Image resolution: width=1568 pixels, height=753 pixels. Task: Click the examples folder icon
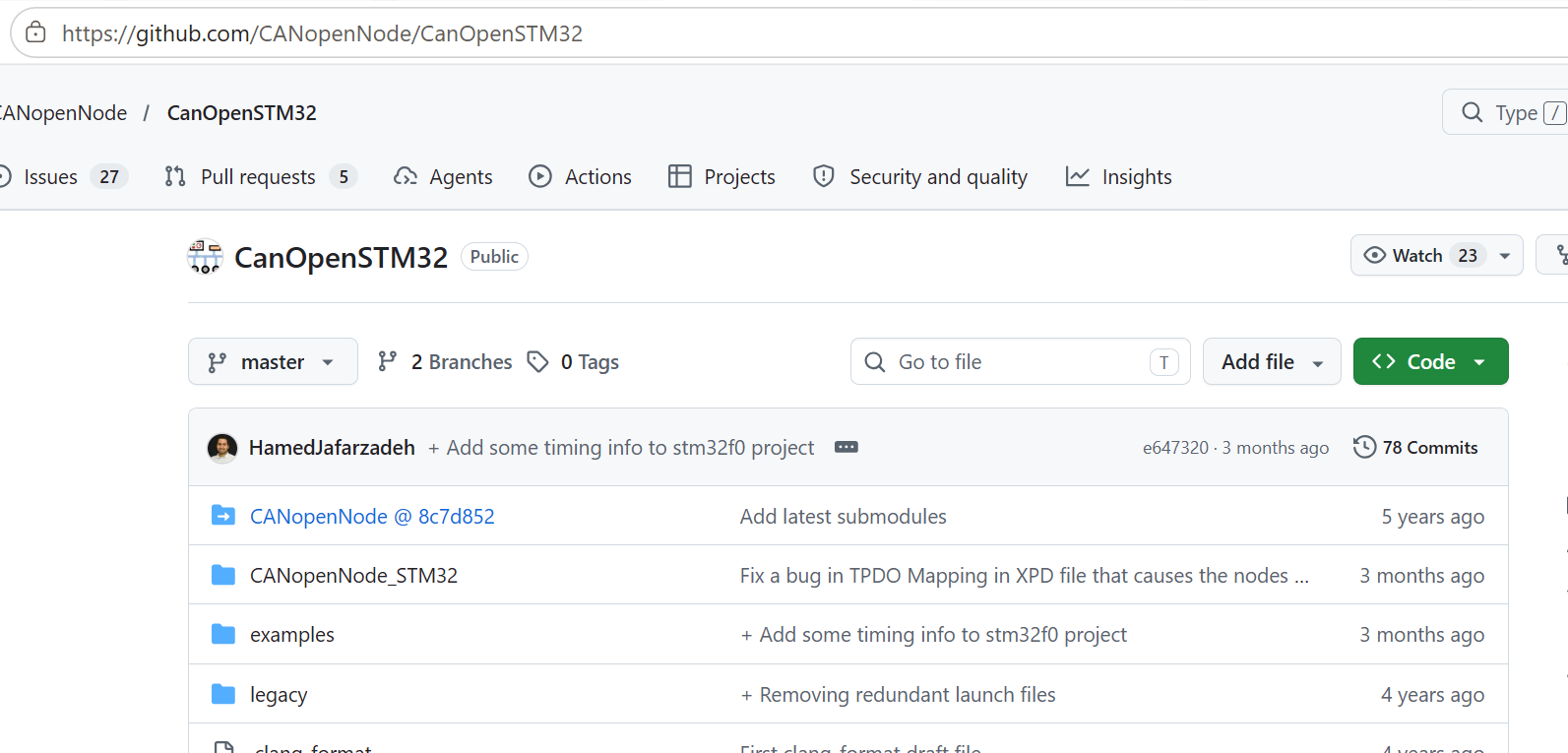[x=223, y=634]
